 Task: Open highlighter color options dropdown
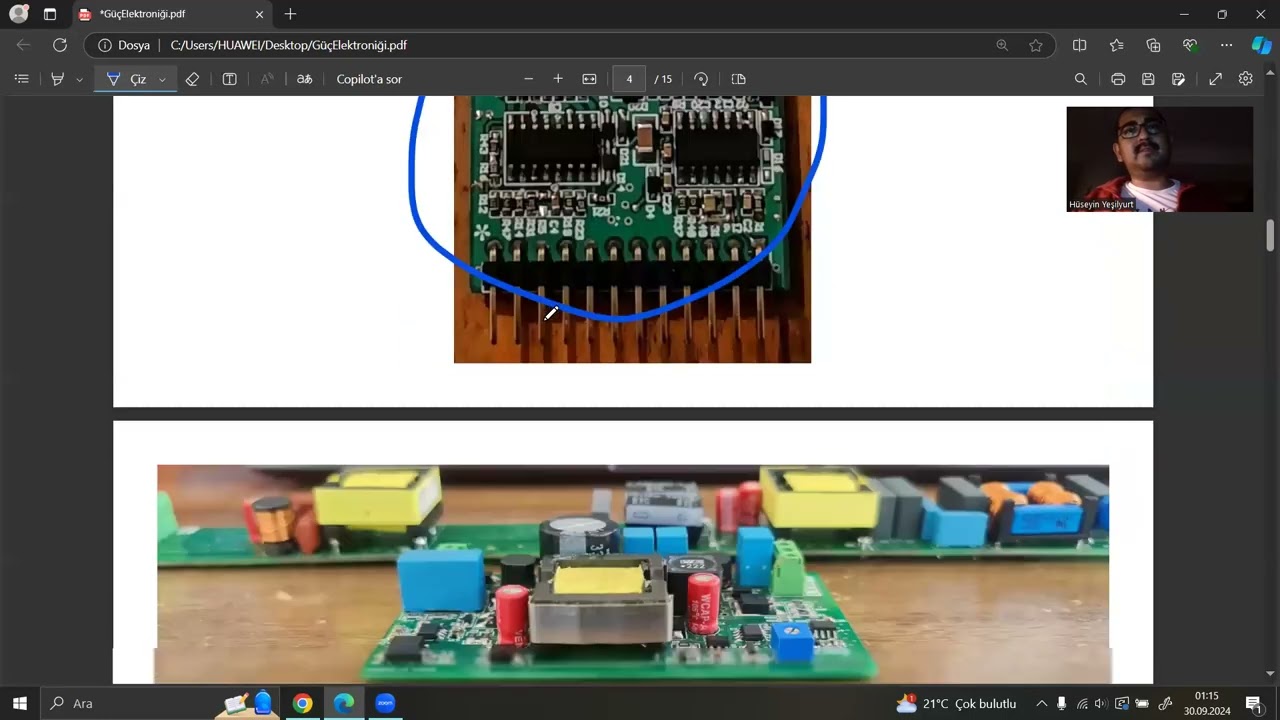click(79, 79)
